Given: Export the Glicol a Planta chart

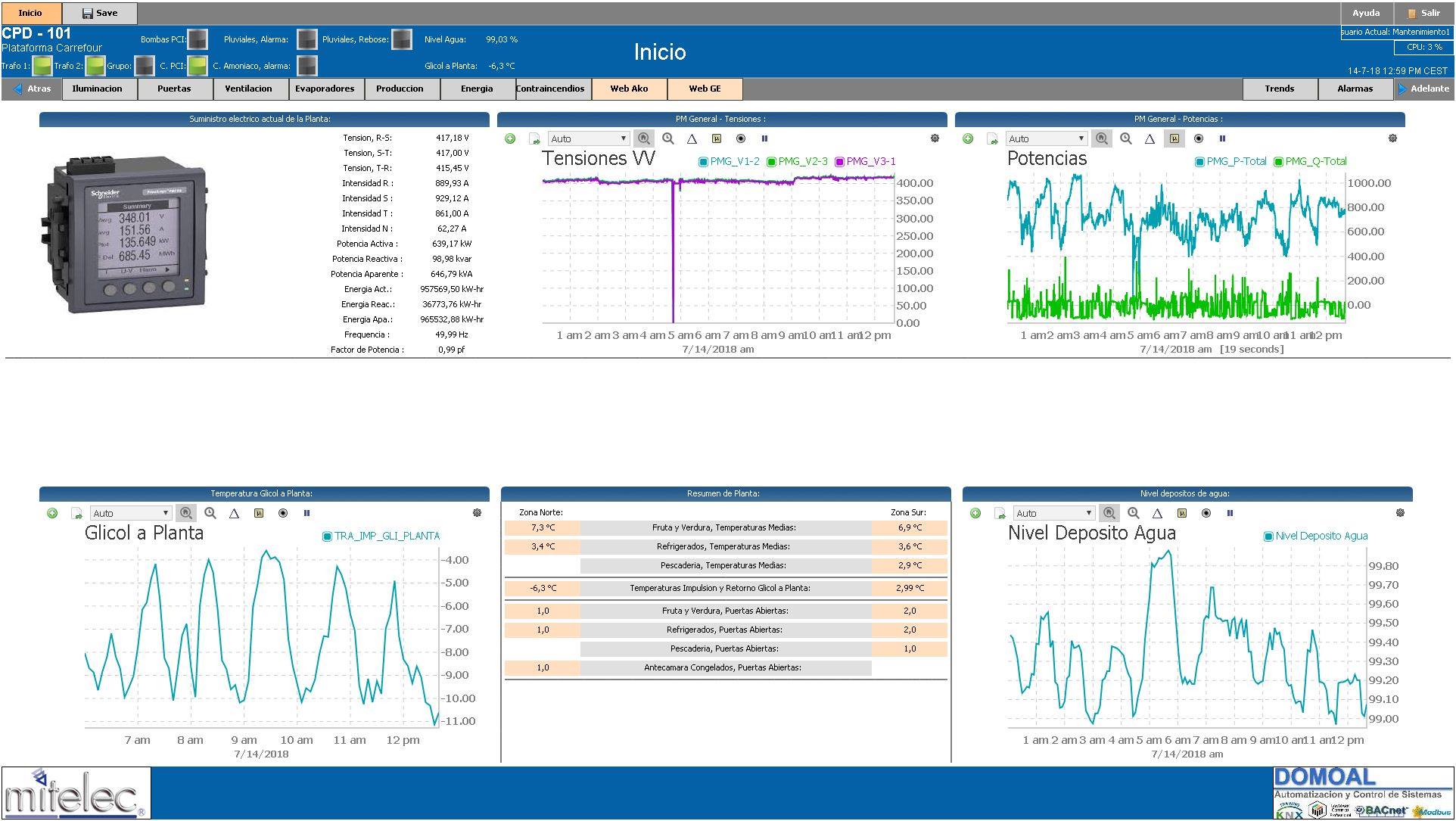Looking at the screenshot, I should click(x=76, y=513).
